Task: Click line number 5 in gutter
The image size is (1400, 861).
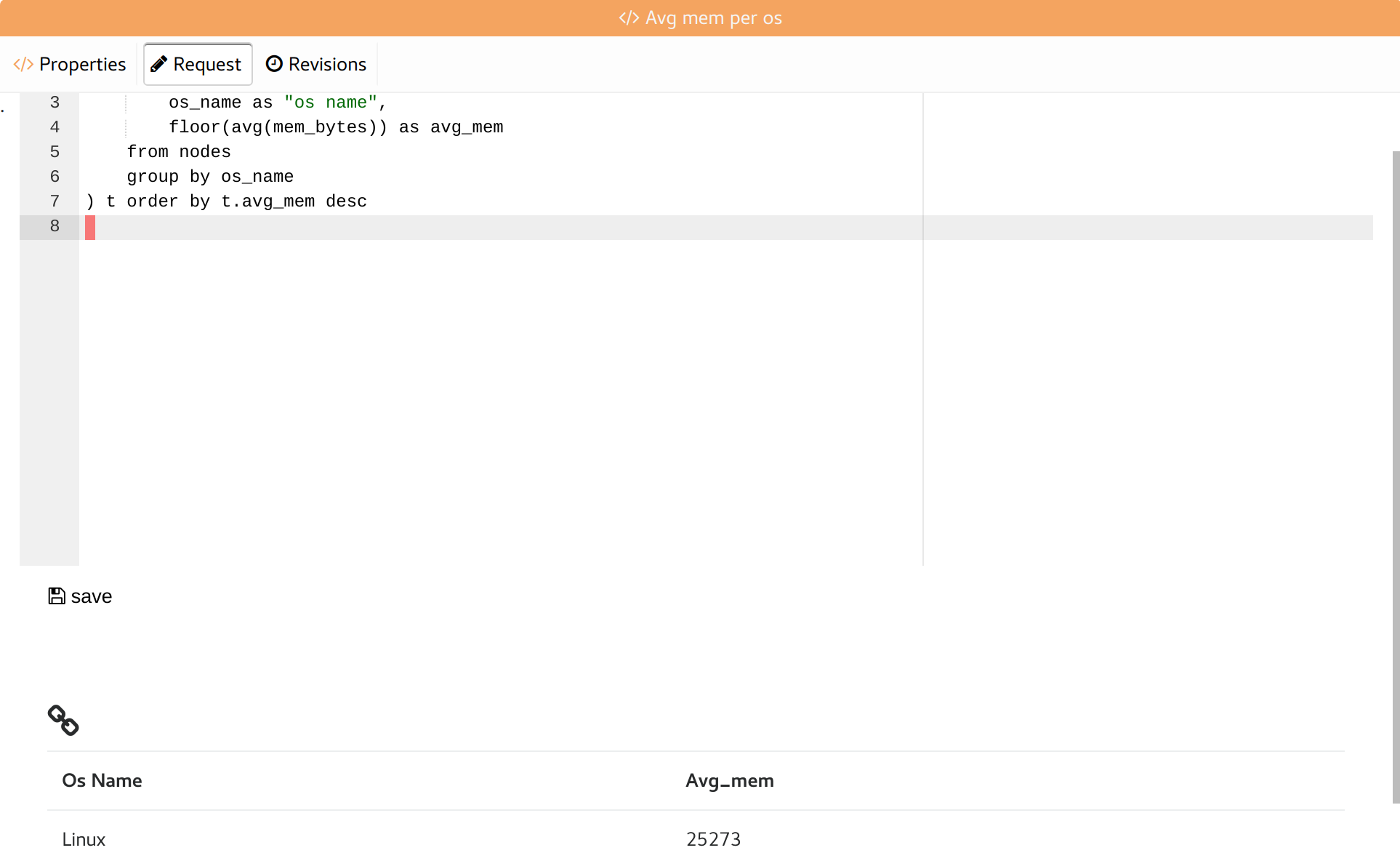Action: pos(55,152)
